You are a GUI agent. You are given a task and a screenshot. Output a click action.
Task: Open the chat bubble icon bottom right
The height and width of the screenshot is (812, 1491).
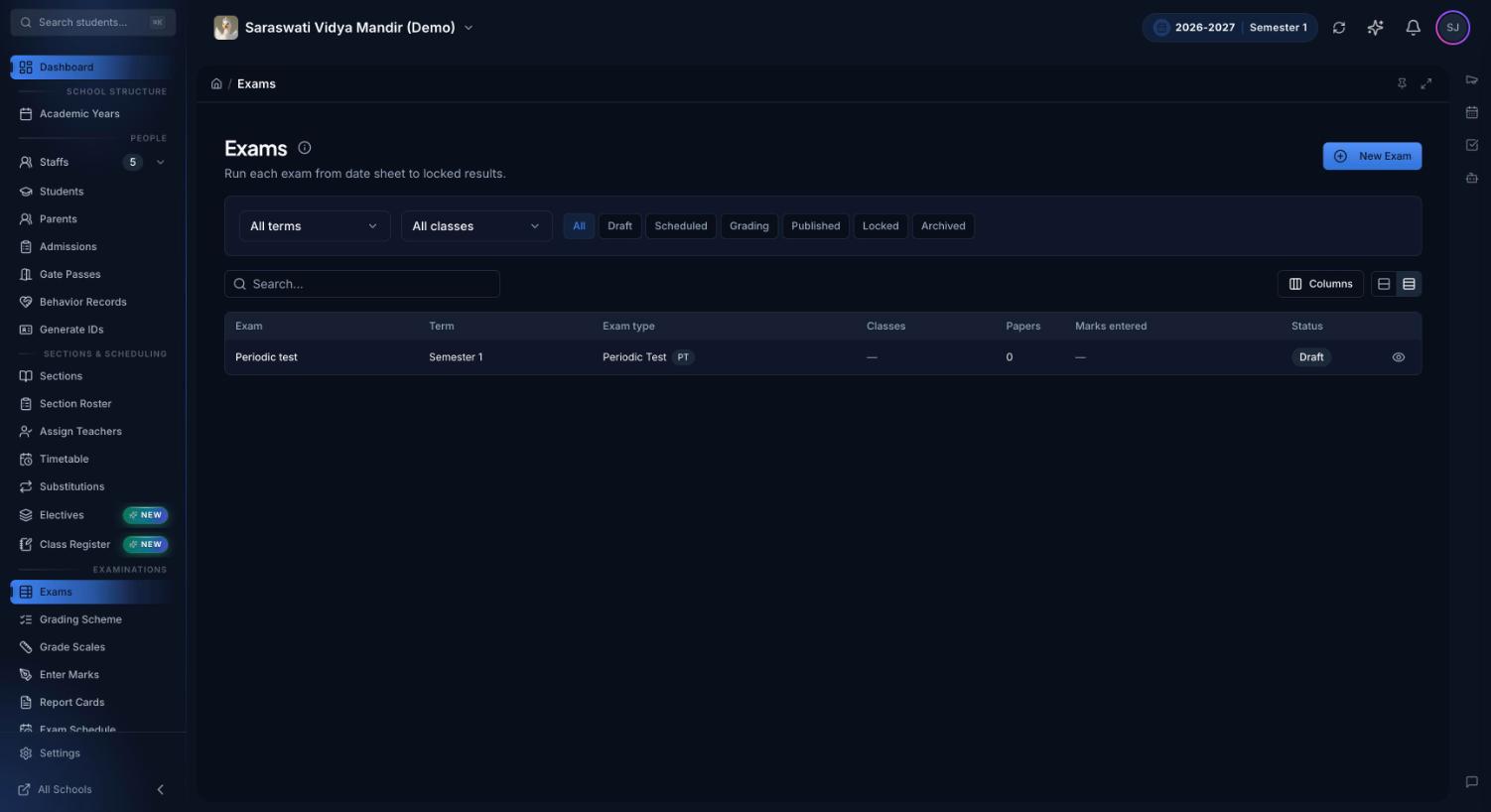coord(1472,782)
